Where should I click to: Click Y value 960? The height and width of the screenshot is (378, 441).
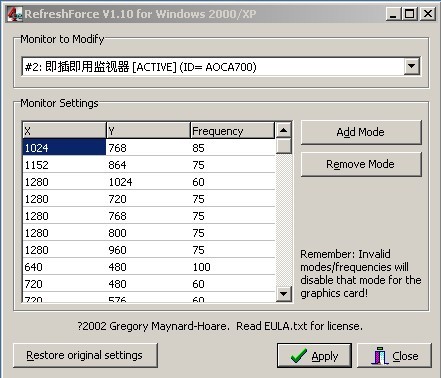tap(117, 250)
